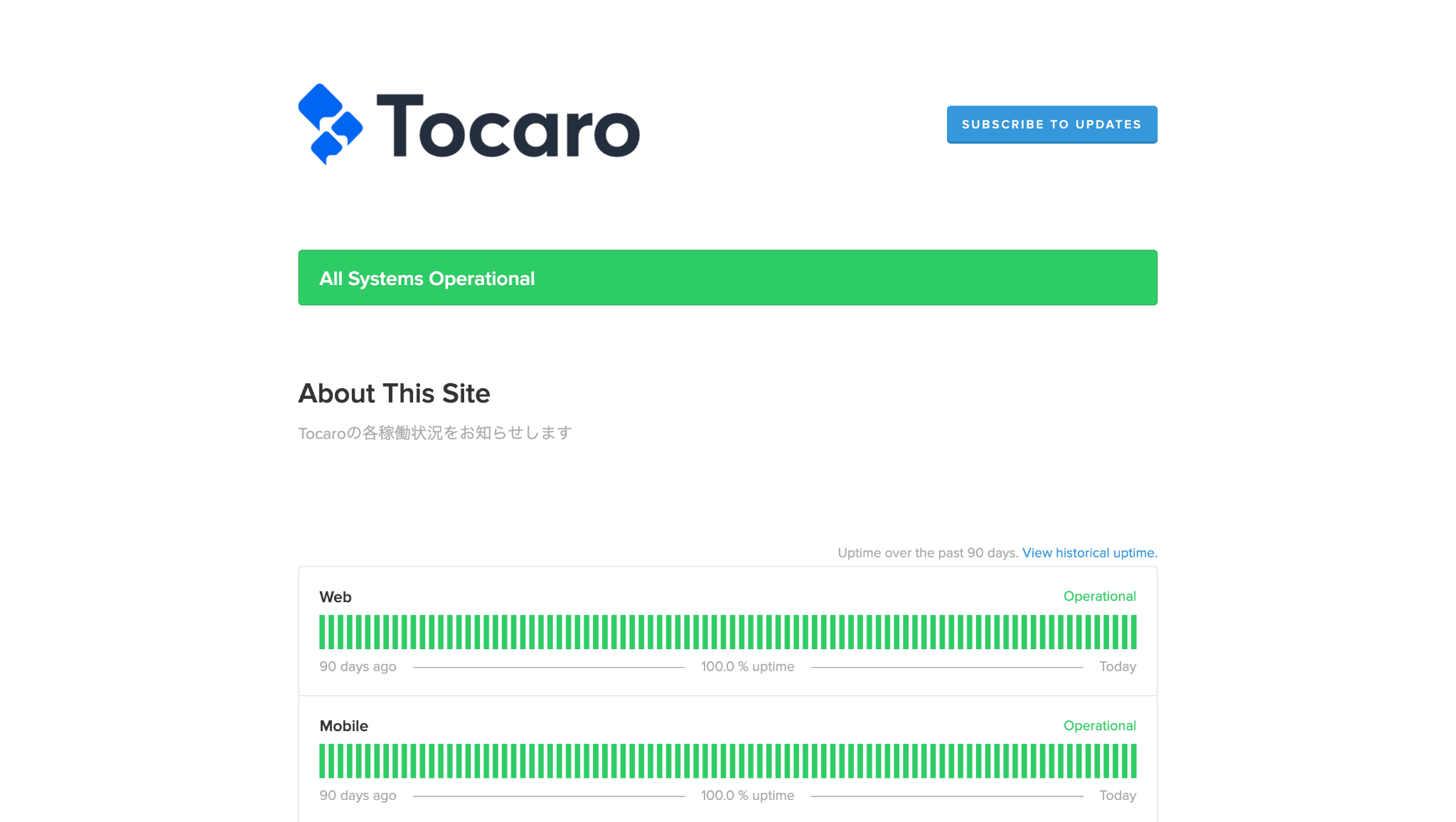Click last day bar in Web uptime chart

1133,631
